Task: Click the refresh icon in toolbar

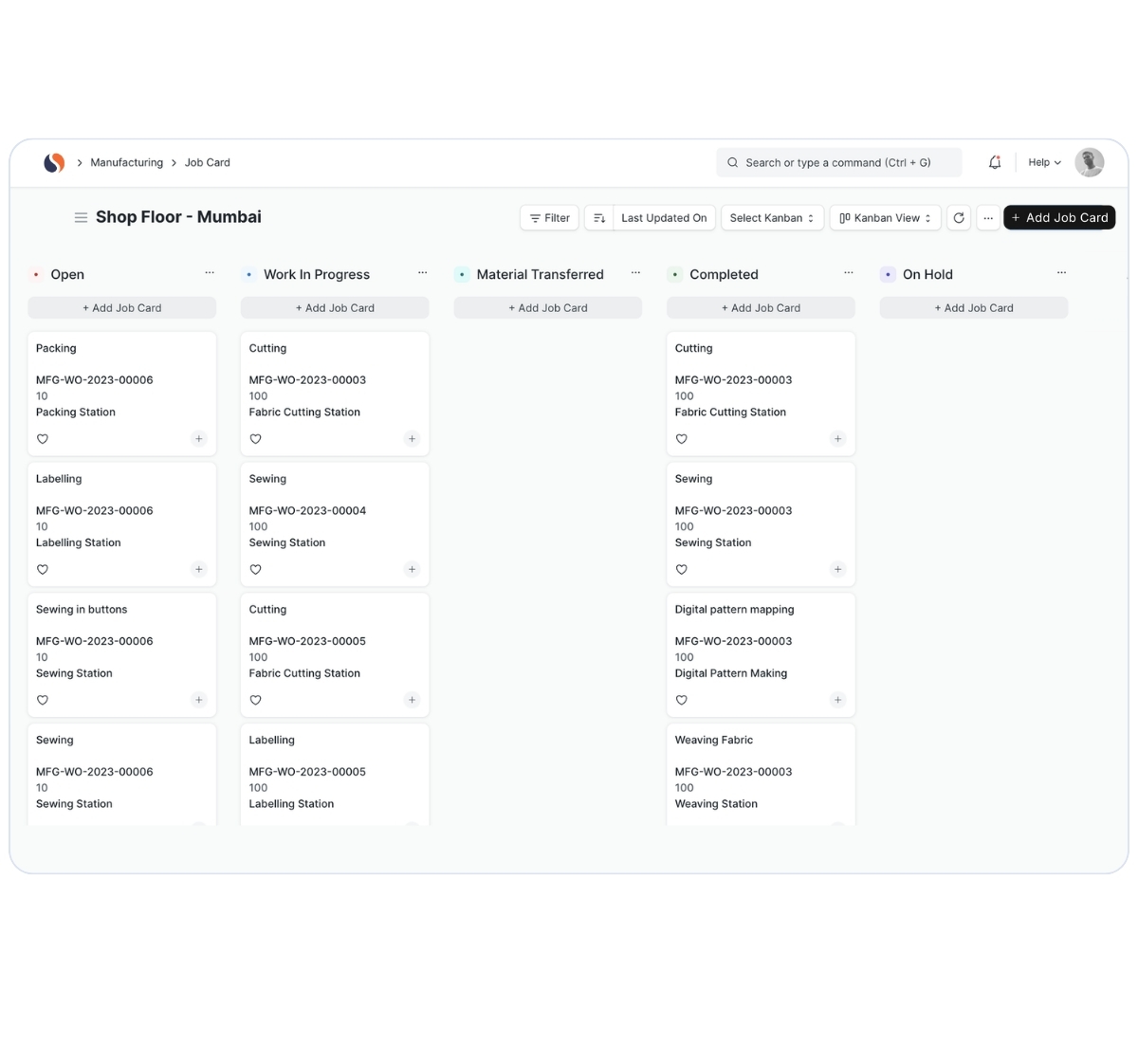Action: pyautogui.click(x=959, y=218)
